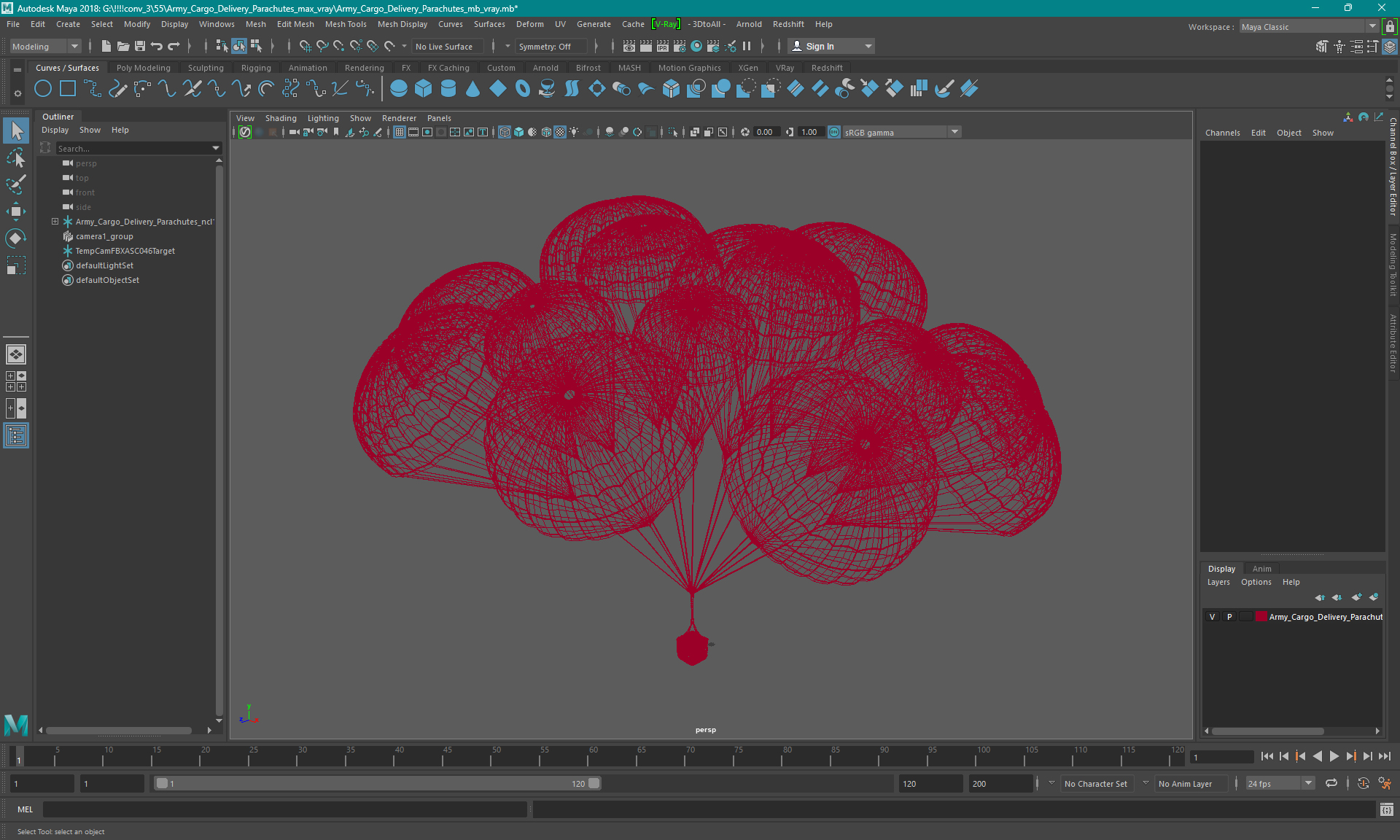Click the NURBS Square shelf icon
The height and width of the screenshot is (840, 1400).
68,89
